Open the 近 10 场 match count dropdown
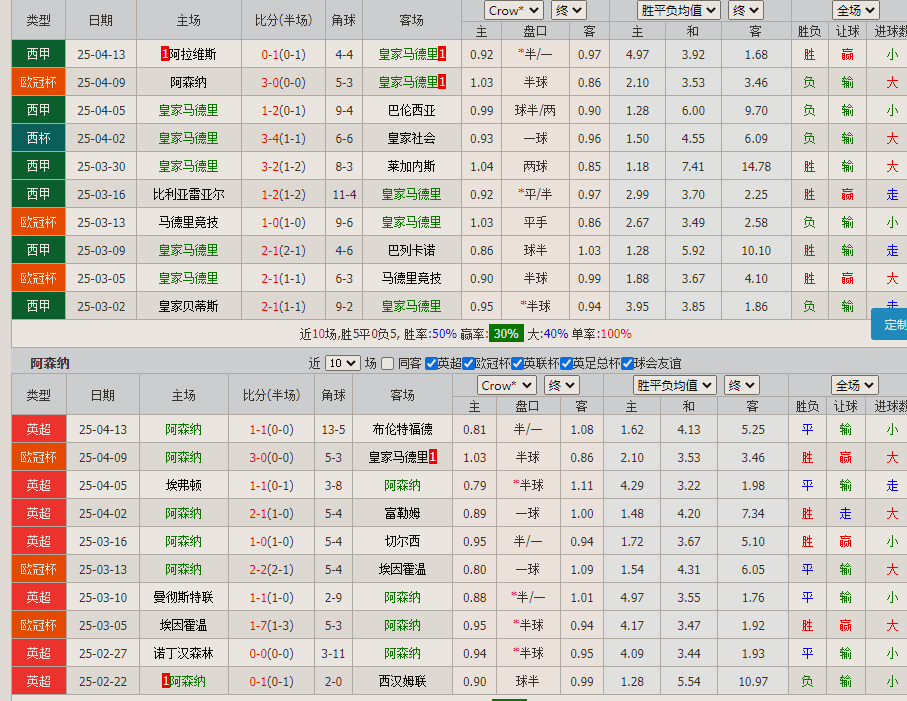Screen dimensions: 907x701 click(x=341, y=363)
